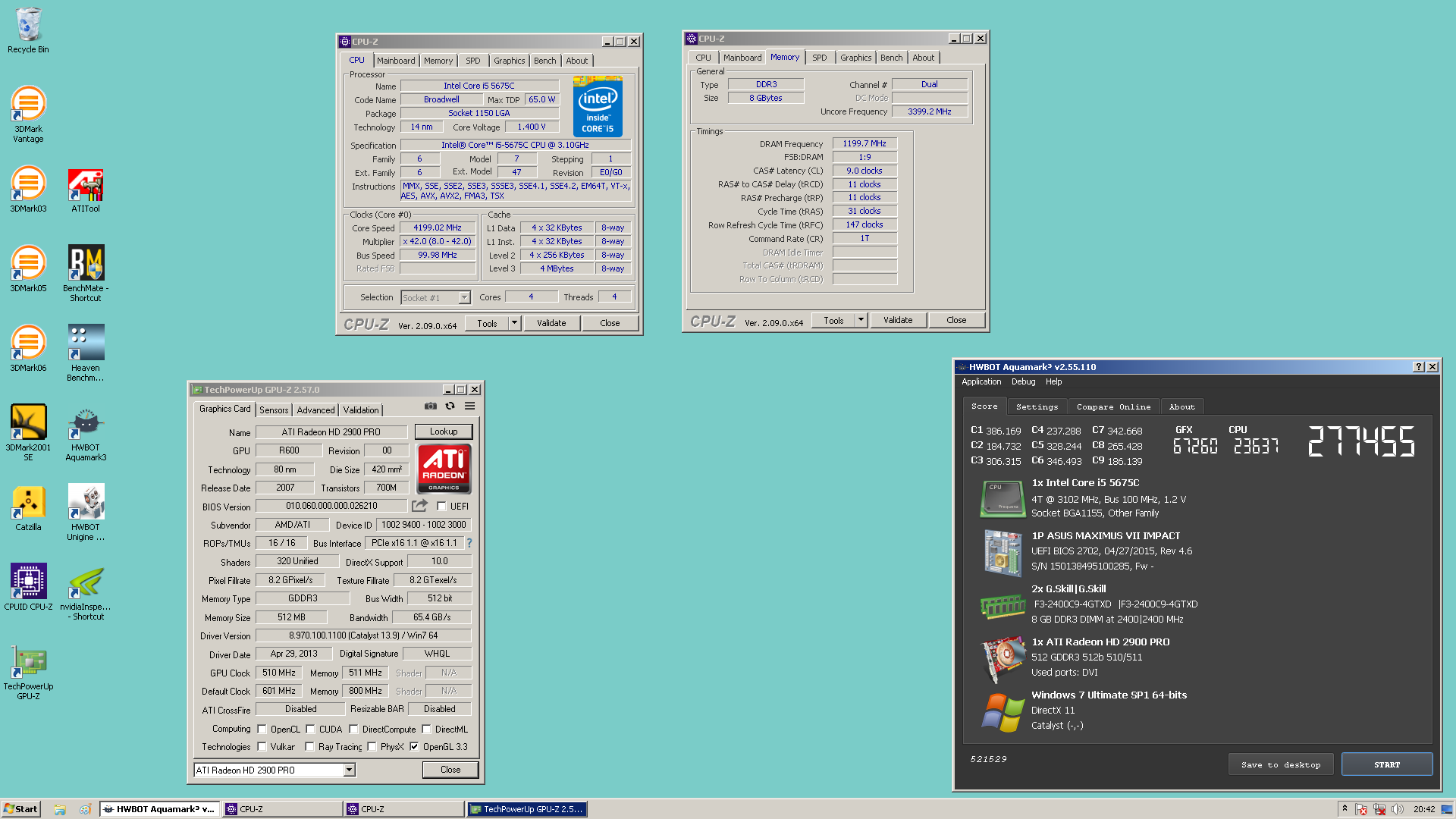
Task: Show hidden system tray icons arrow
Action: click(1345, 808)
